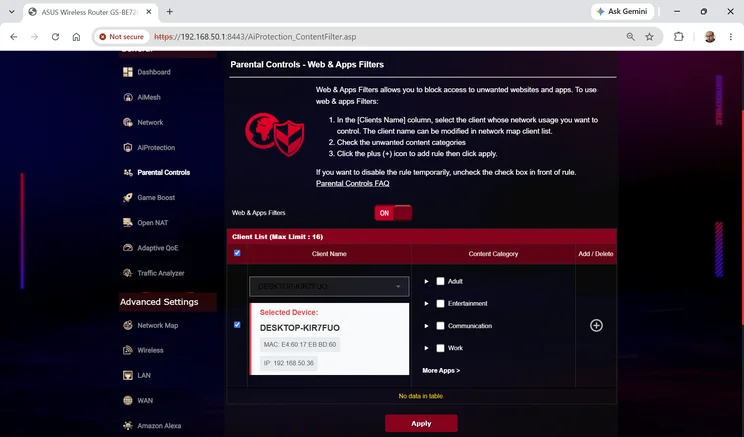
Task: Check the Communication category checkbox
Action: [x=440, y=326]
